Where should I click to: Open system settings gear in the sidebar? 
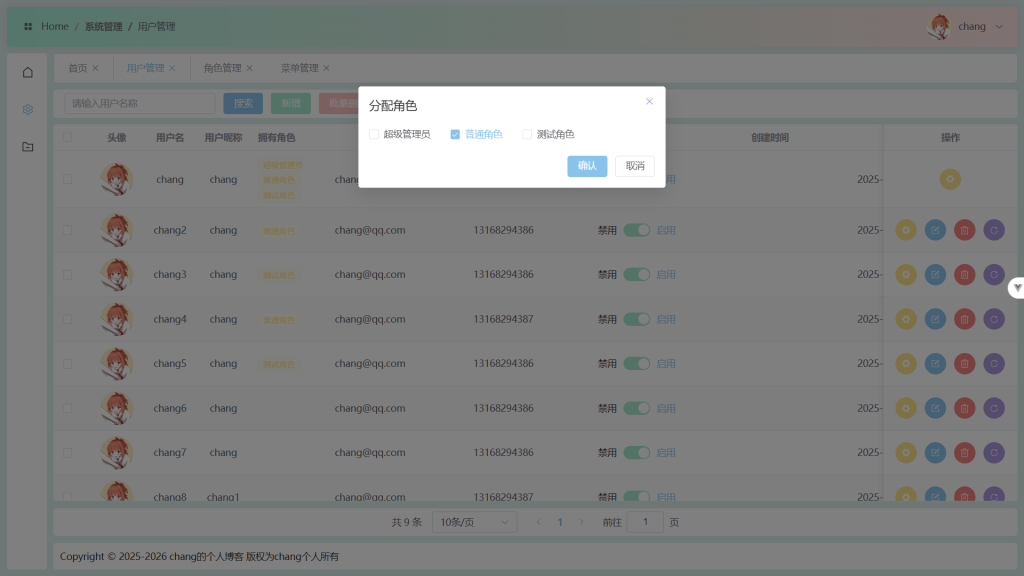pyautogui.click(x=27, y=109)
